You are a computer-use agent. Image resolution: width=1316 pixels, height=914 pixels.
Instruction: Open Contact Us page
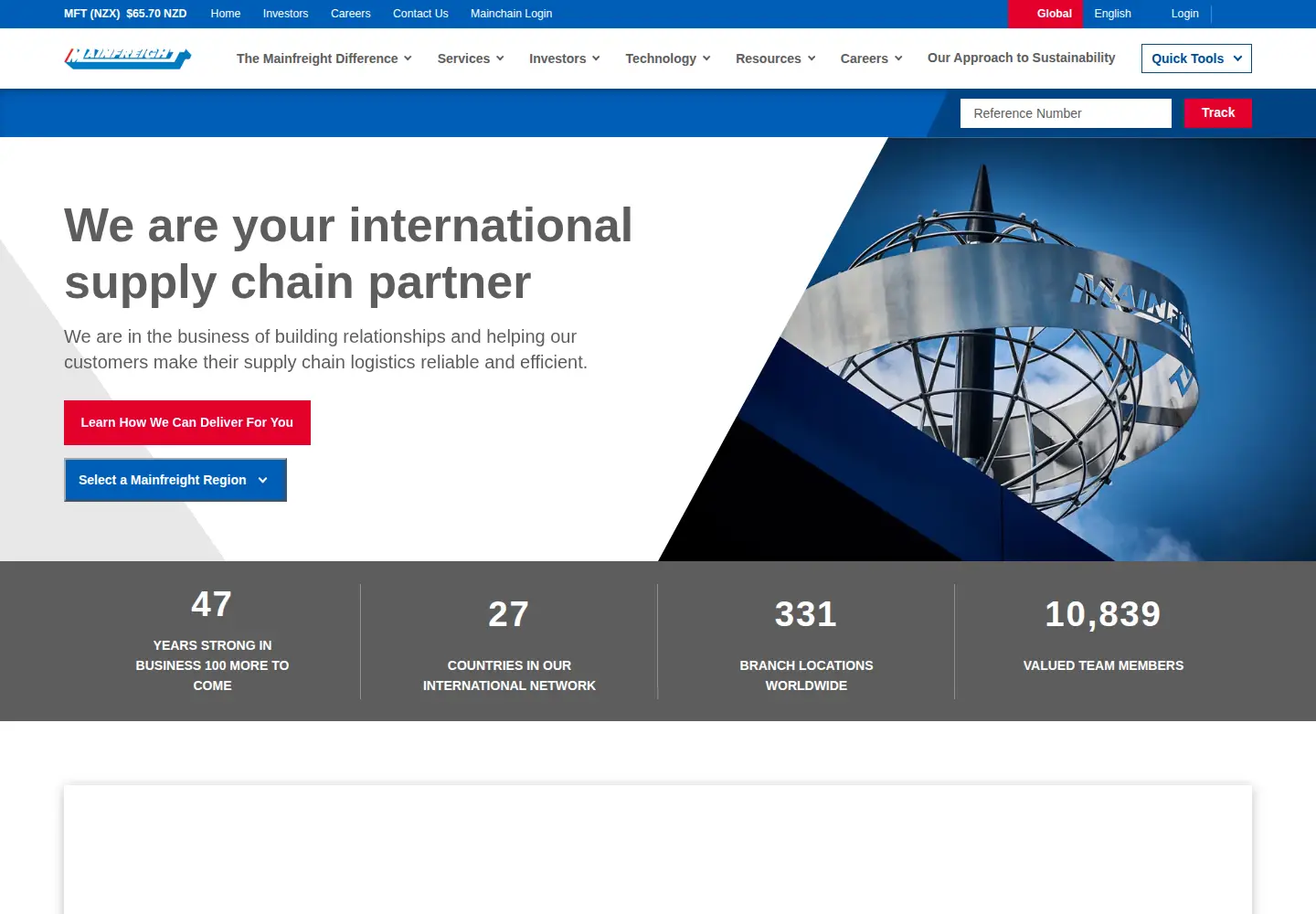(x=420, y=14)
